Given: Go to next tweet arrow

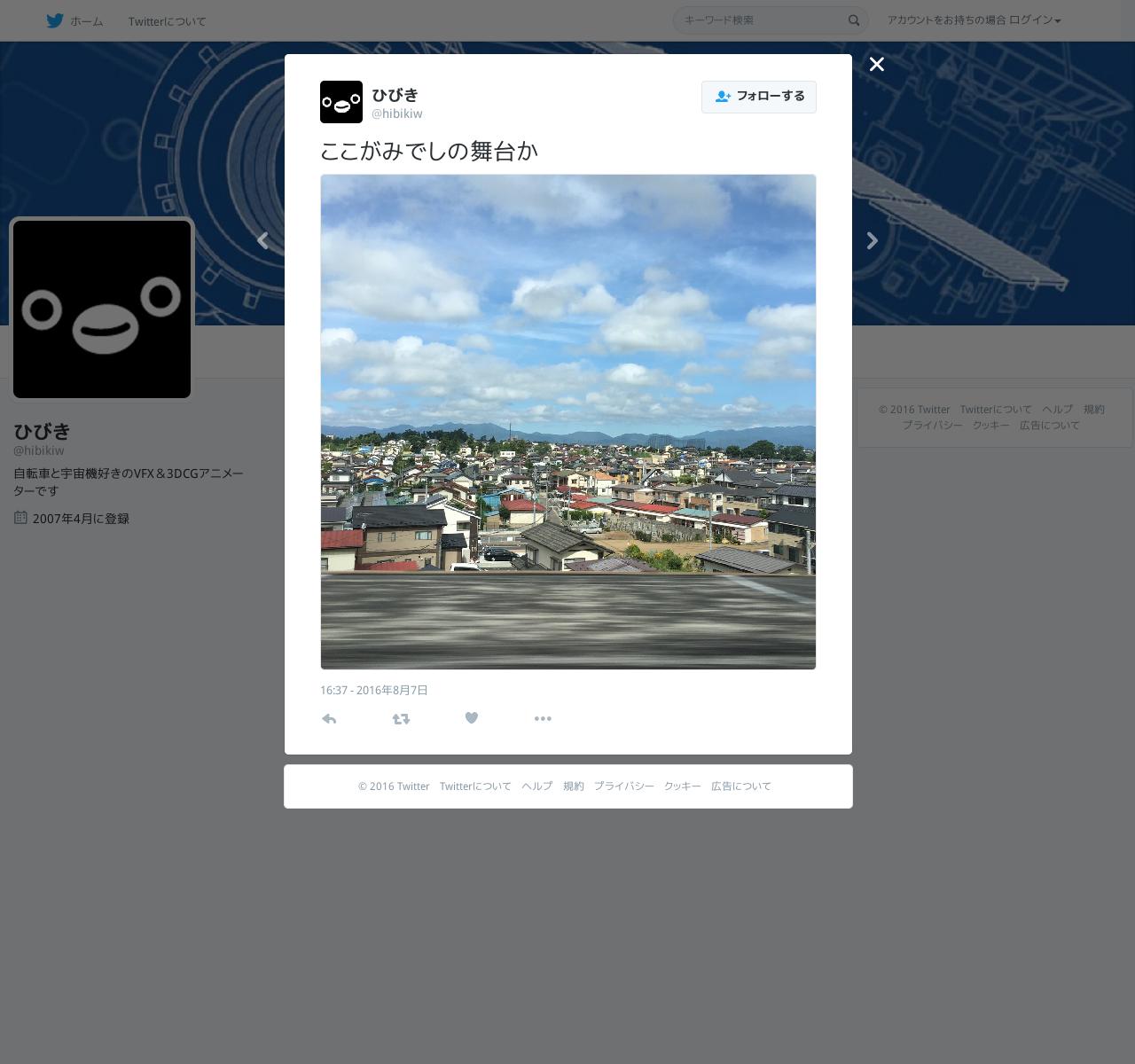Looking at the screenshot, I should (x=873, y=240).
